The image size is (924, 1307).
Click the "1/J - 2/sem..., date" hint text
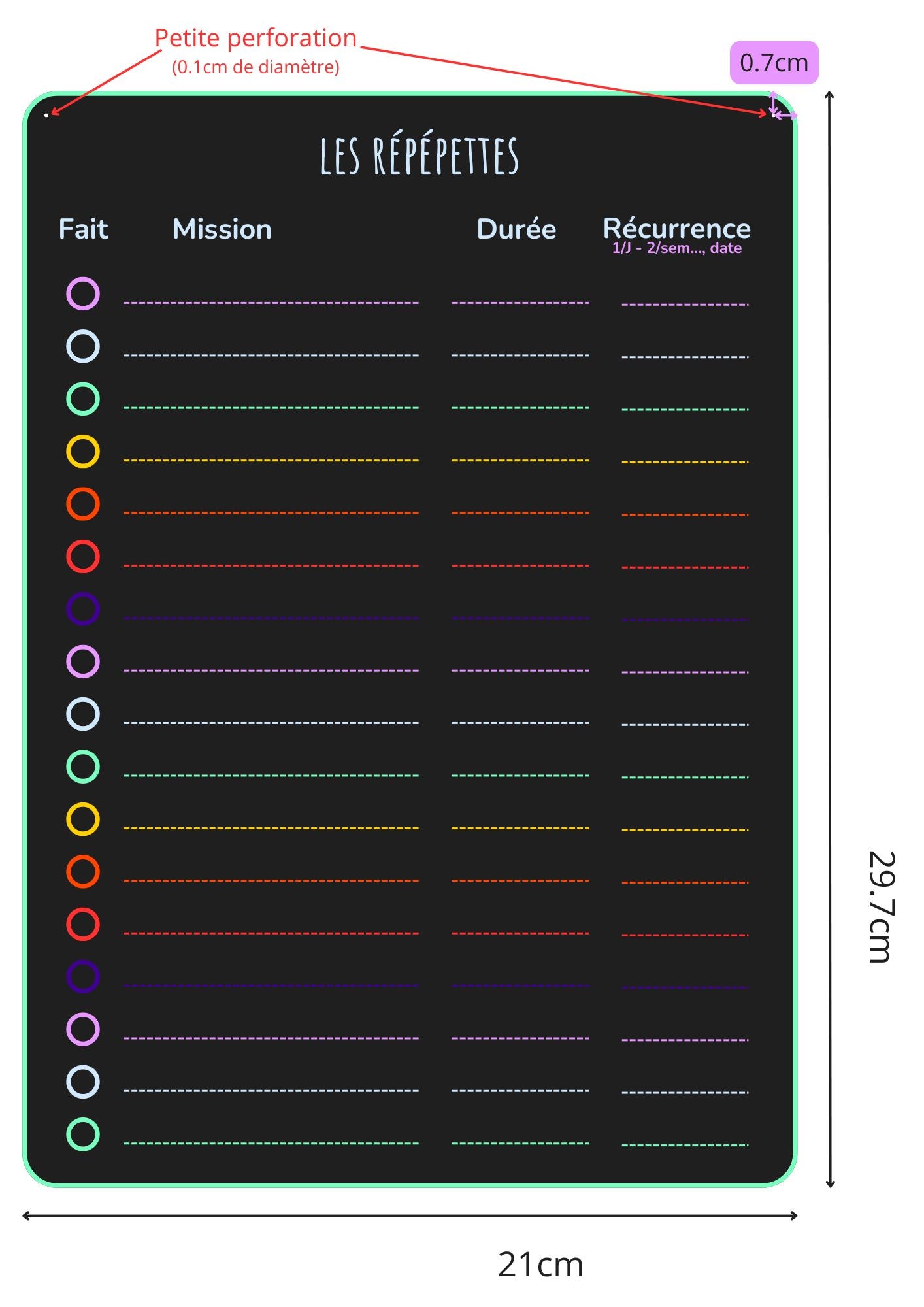point(676,248)
